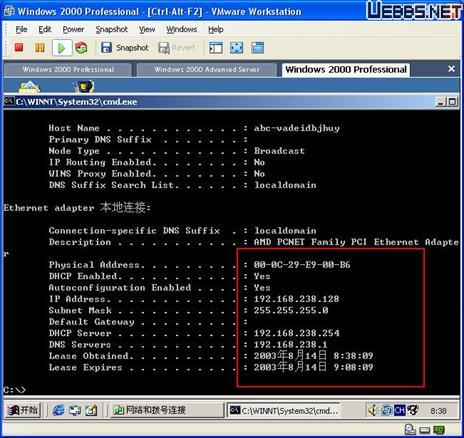Click the Reset virtual machine icon
The width and height of the screenshot is (464, 438).
click(81, 48)
